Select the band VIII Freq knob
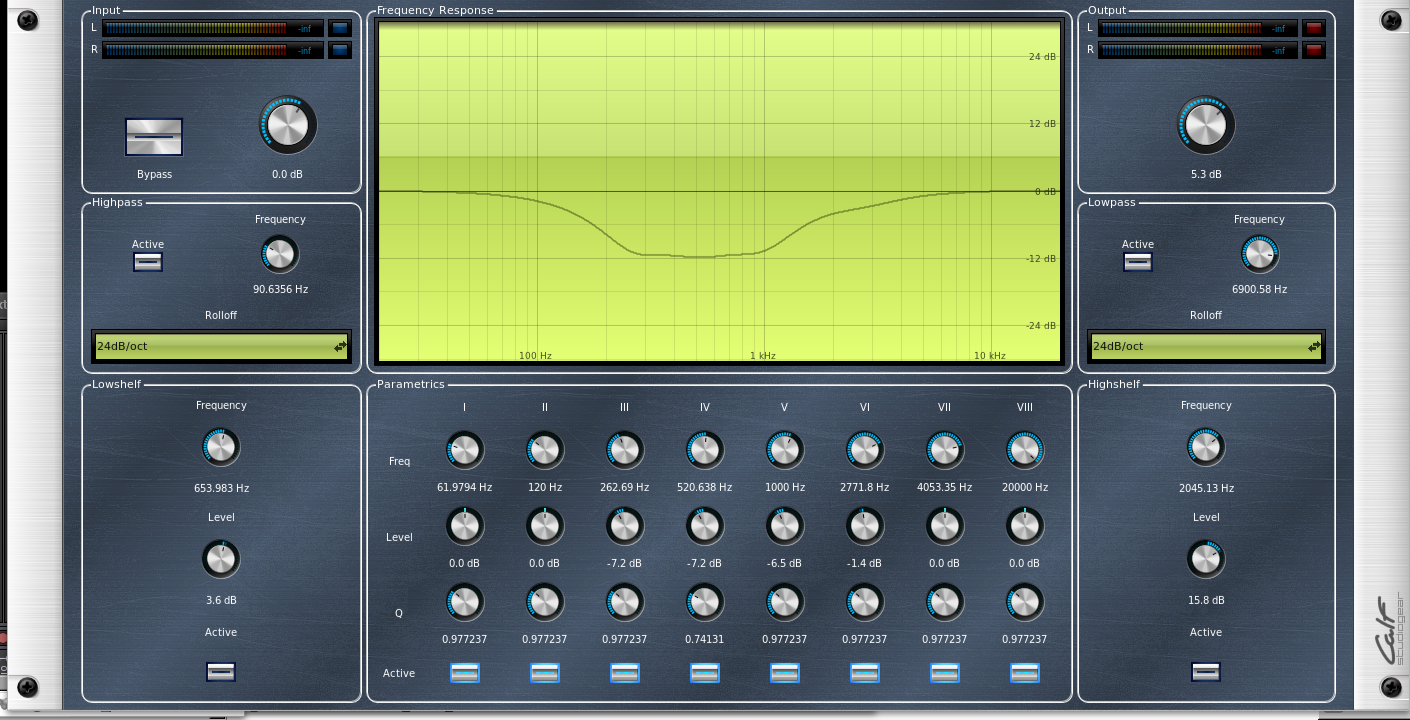 1025,451
